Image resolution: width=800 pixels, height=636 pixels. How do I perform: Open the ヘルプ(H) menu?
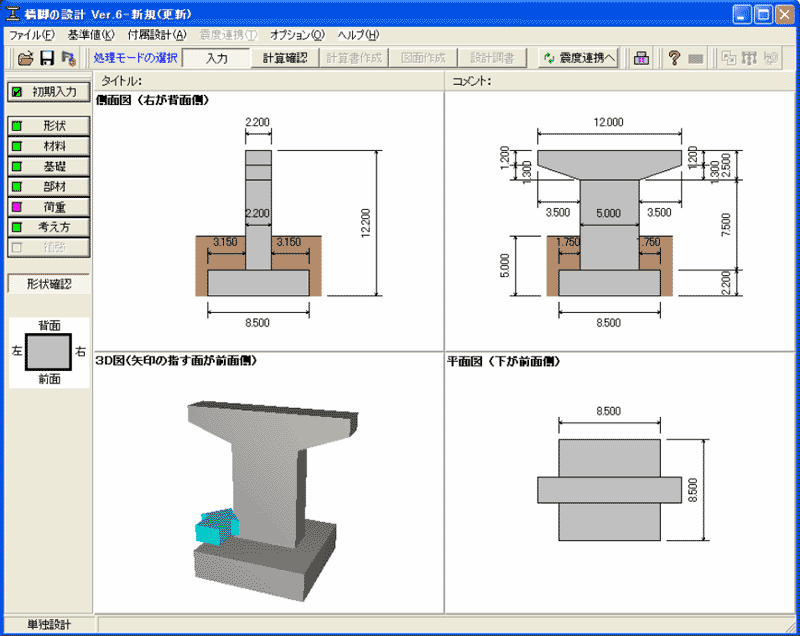[x=358, y=35]
